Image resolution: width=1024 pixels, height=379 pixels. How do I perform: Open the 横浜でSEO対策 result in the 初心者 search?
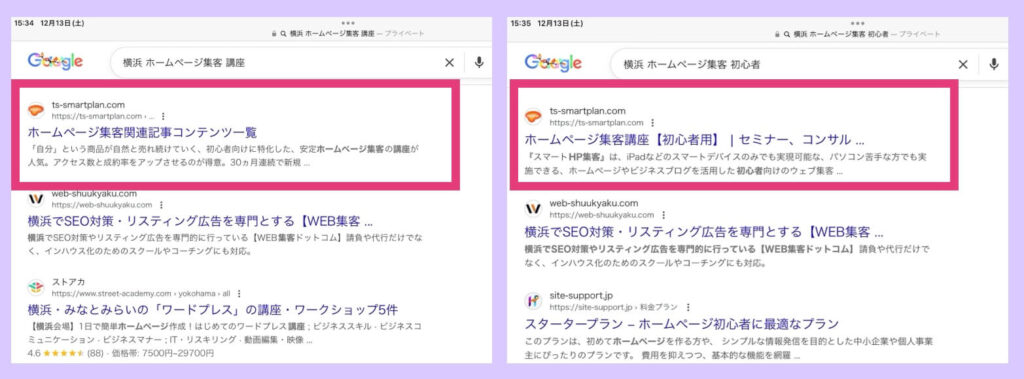click(x=704, y=231)
